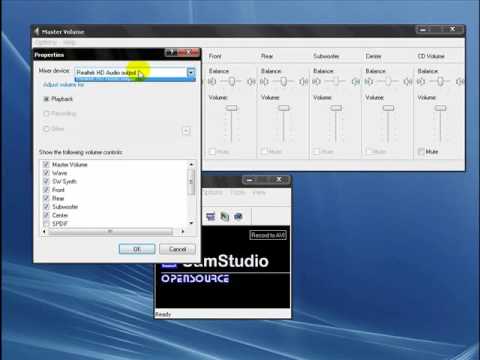This screenshot has width=480, height=360.
Task: Click the CD Volume slider handle
Action: 441,108
